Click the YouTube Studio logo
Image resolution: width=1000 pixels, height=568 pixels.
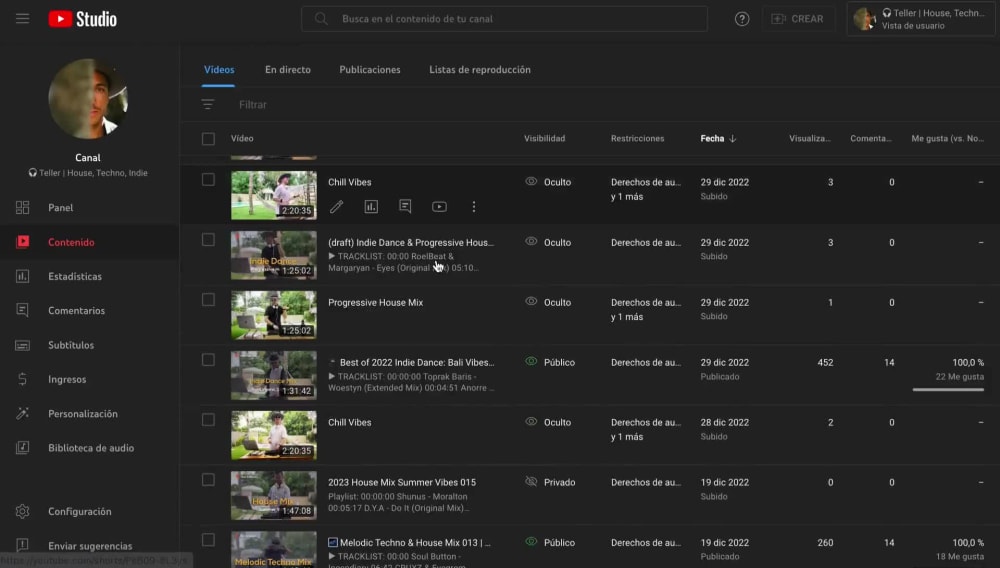tap(83, 19)
